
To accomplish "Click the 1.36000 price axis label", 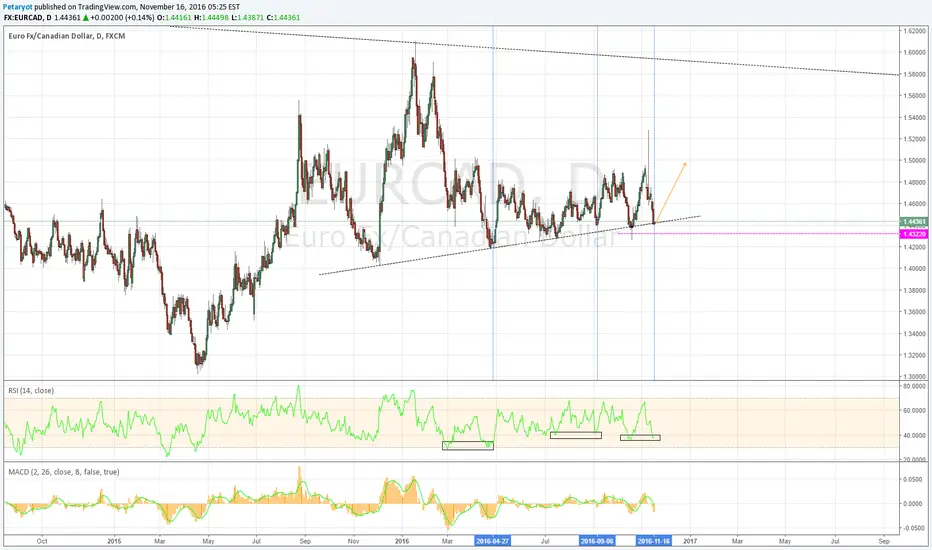I will pyautogui.click(x=915, y=312).
